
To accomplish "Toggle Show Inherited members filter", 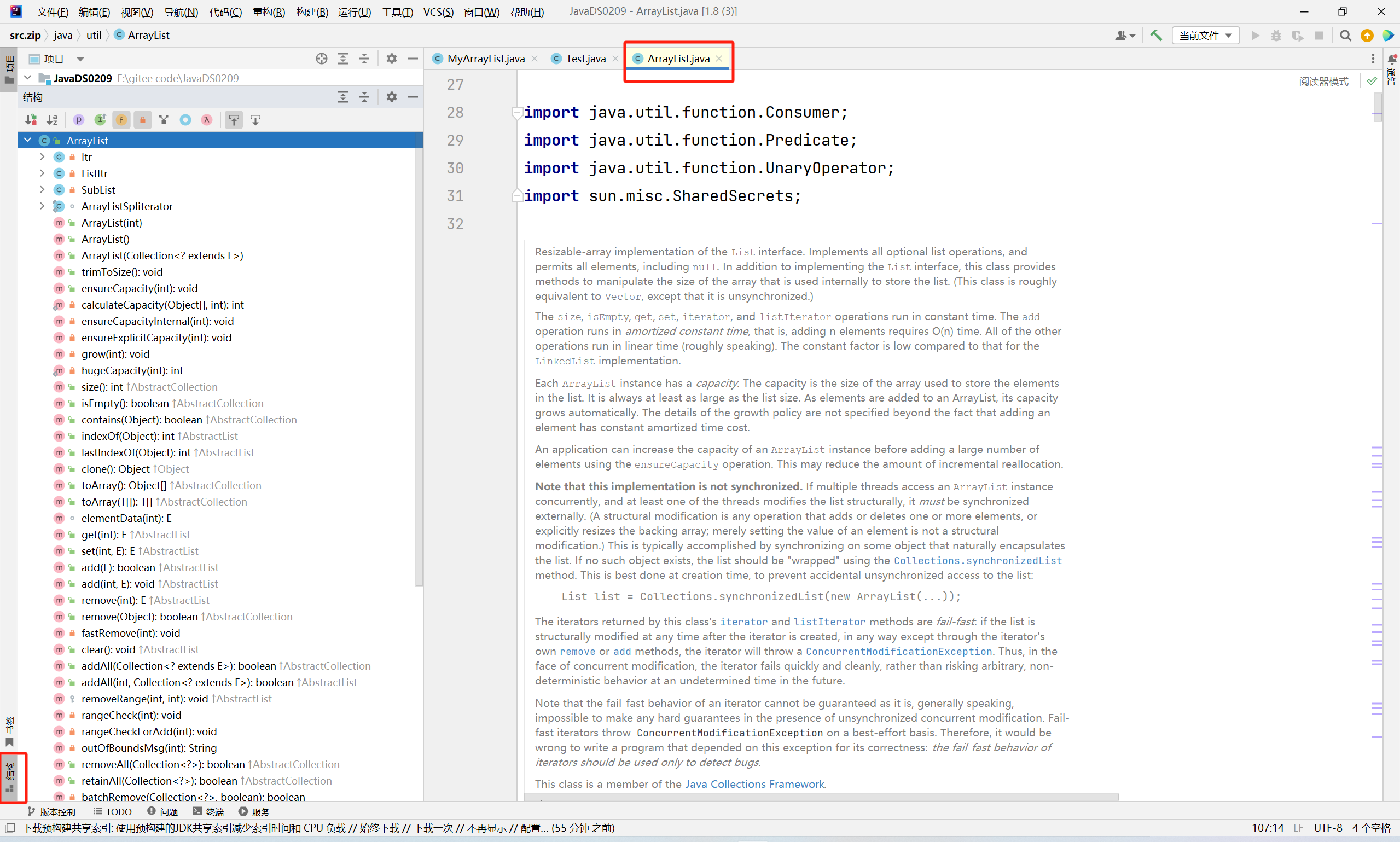I will (x=101, y=120).
